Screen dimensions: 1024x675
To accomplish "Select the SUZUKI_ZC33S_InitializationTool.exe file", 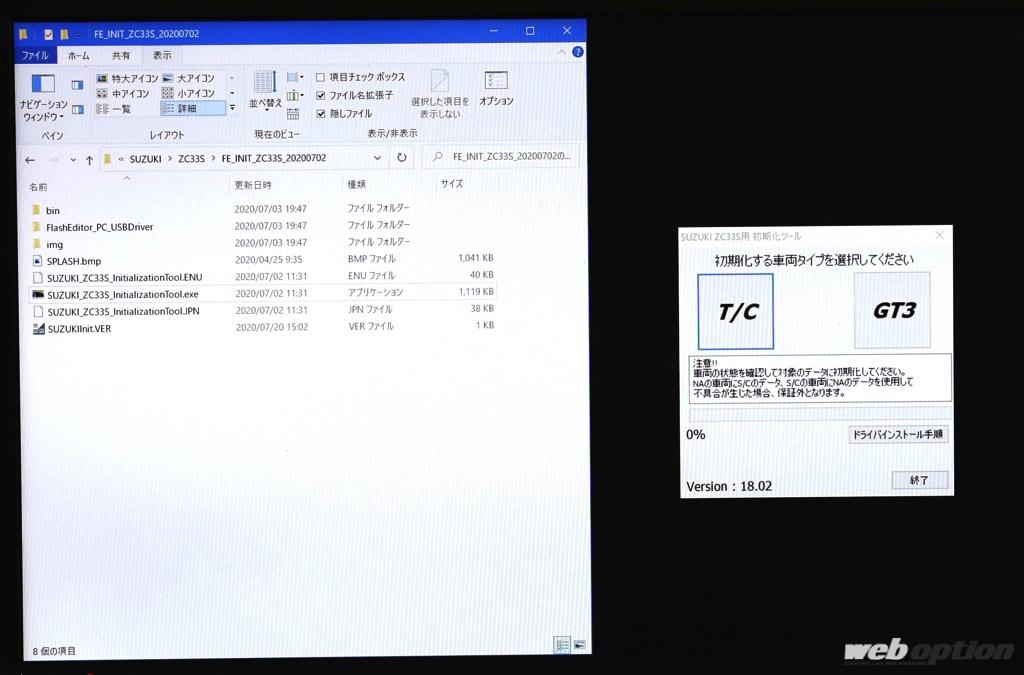I will coord(123,294).
